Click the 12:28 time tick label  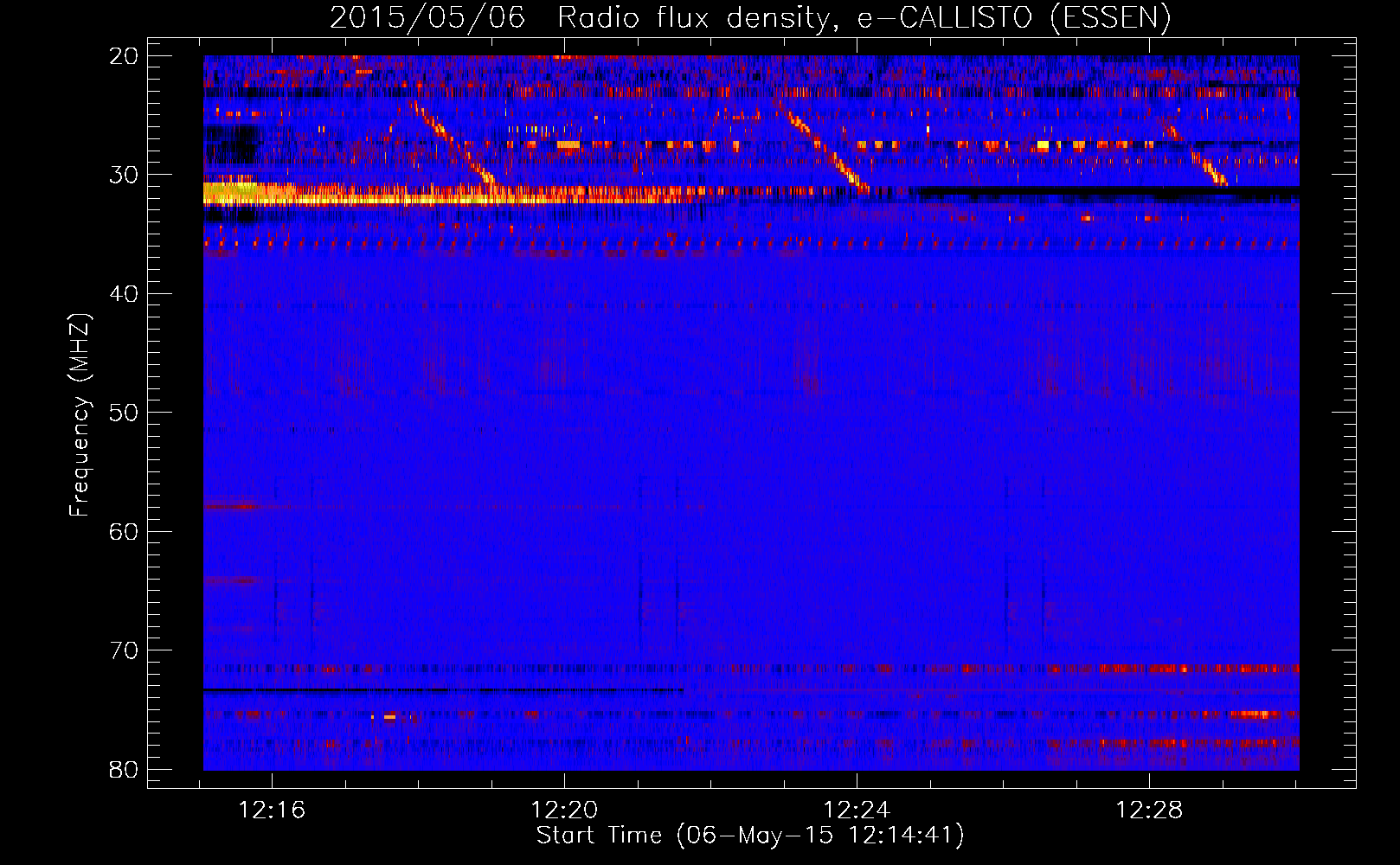(x=1149, y=811)
